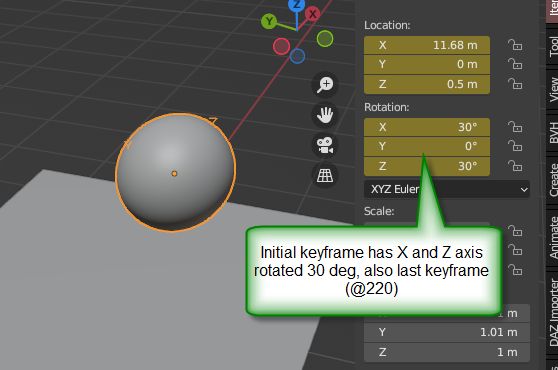Lock Rotation Z with padlock icon

tap(515, 166)
